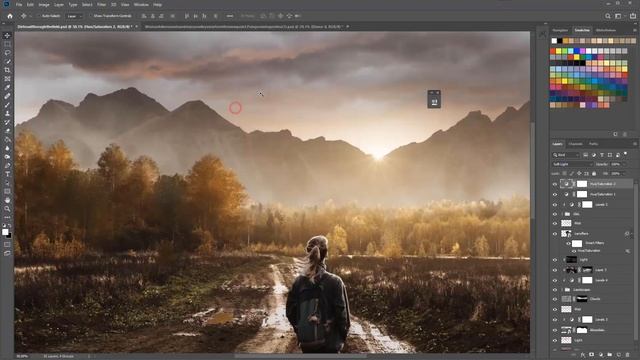The height and width of the screenshot is (360, 640).
Task: Select the Rectangular Marquee tool
Action: pyautogui.click(x=7, y=44)
